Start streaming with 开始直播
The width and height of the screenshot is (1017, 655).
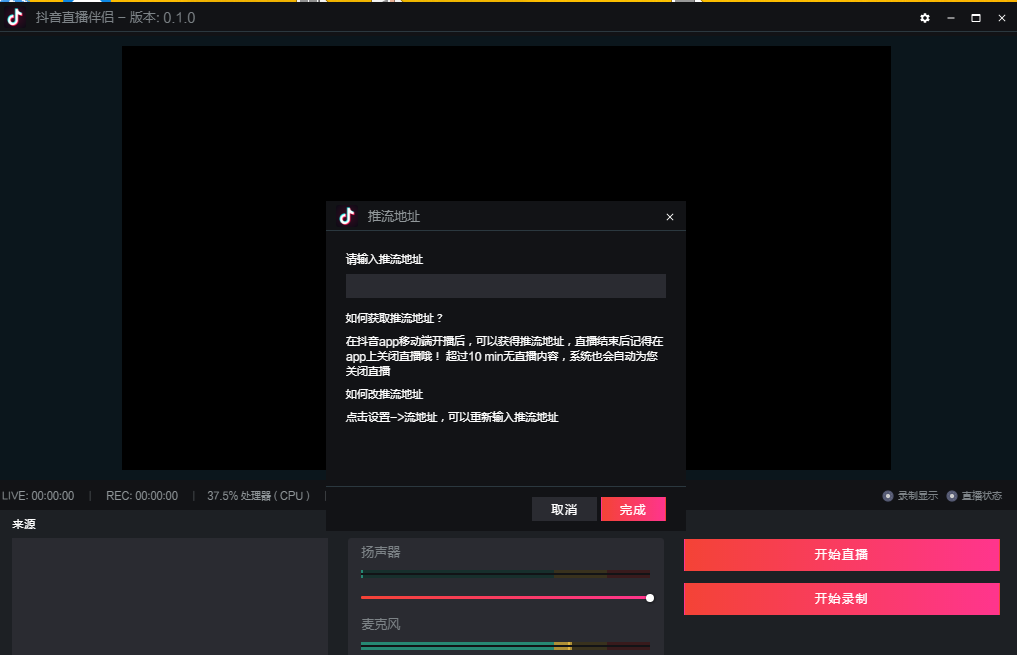tap(841, 555)
